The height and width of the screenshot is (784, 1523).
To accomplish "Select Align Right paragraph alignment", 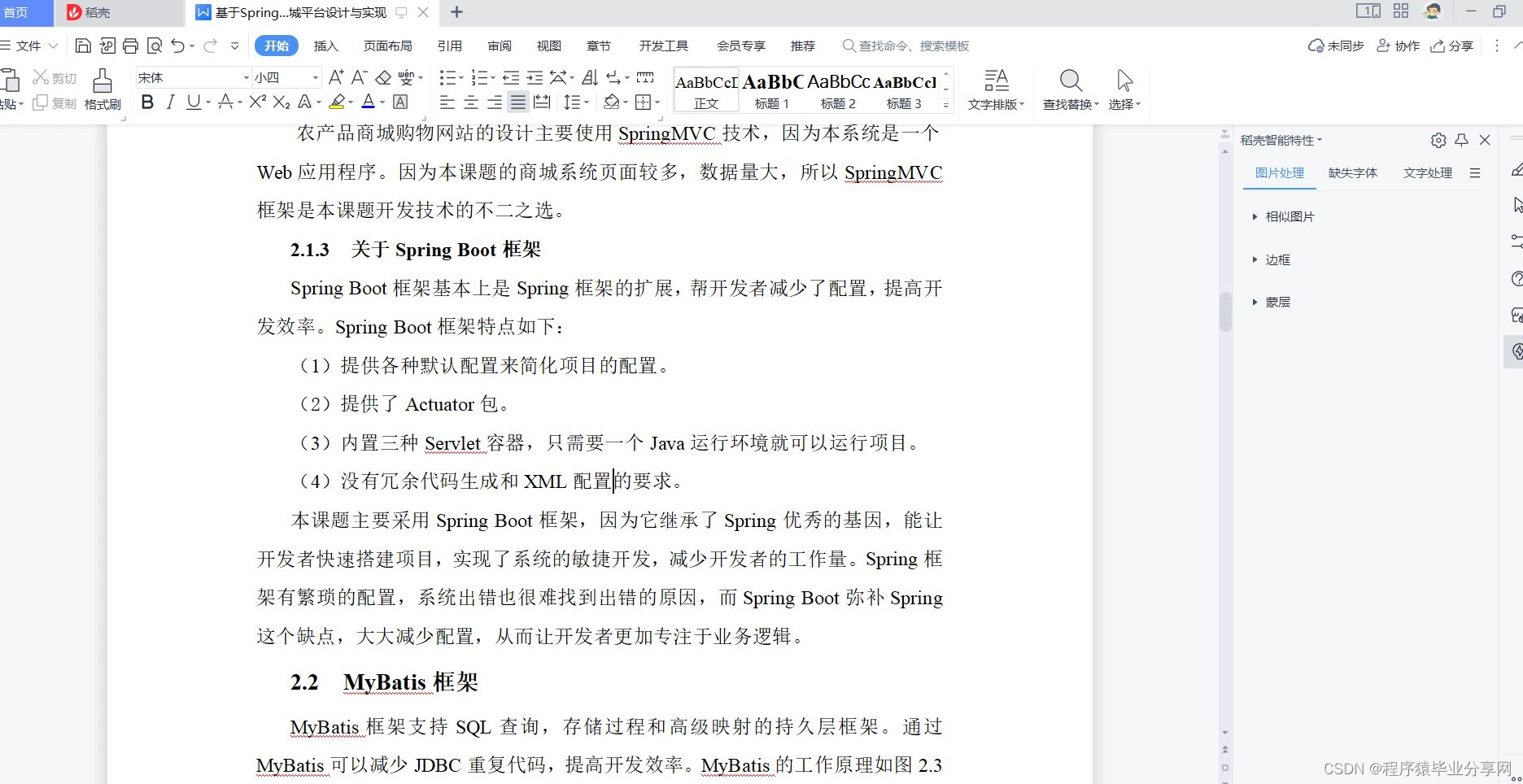I will (x=495, y=102).
